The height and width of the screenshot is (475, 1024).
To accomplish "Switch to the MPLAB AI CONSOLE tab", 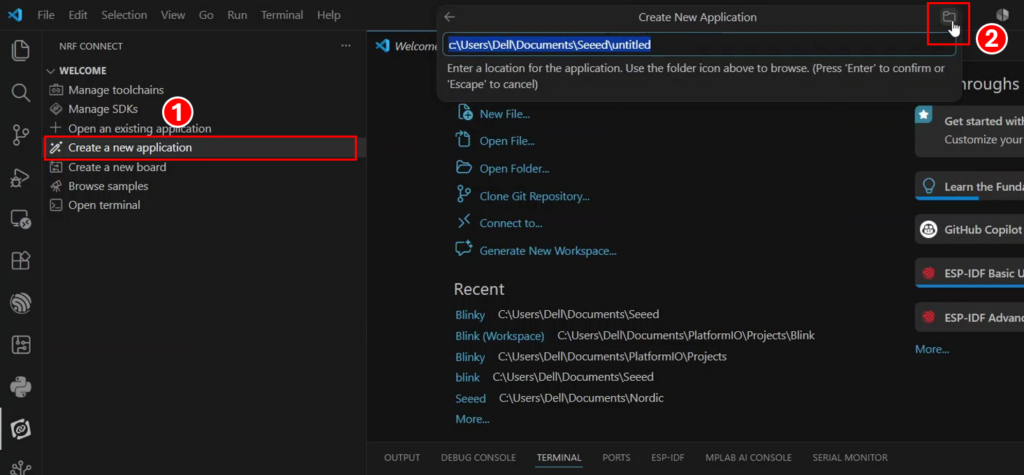I will [748, 458].
